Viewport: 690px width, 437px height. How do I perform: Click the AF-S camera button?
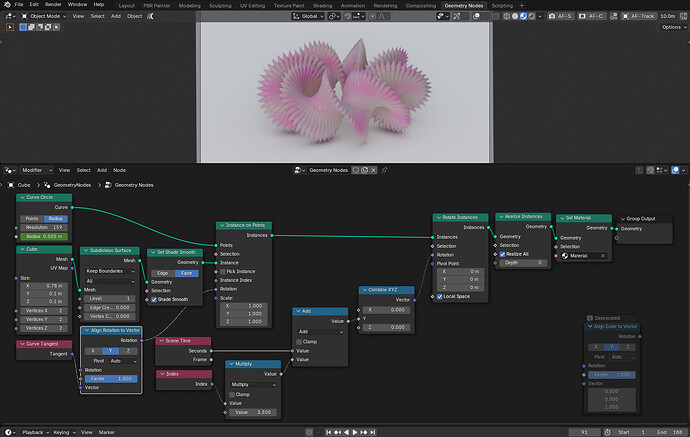[560, 16]
